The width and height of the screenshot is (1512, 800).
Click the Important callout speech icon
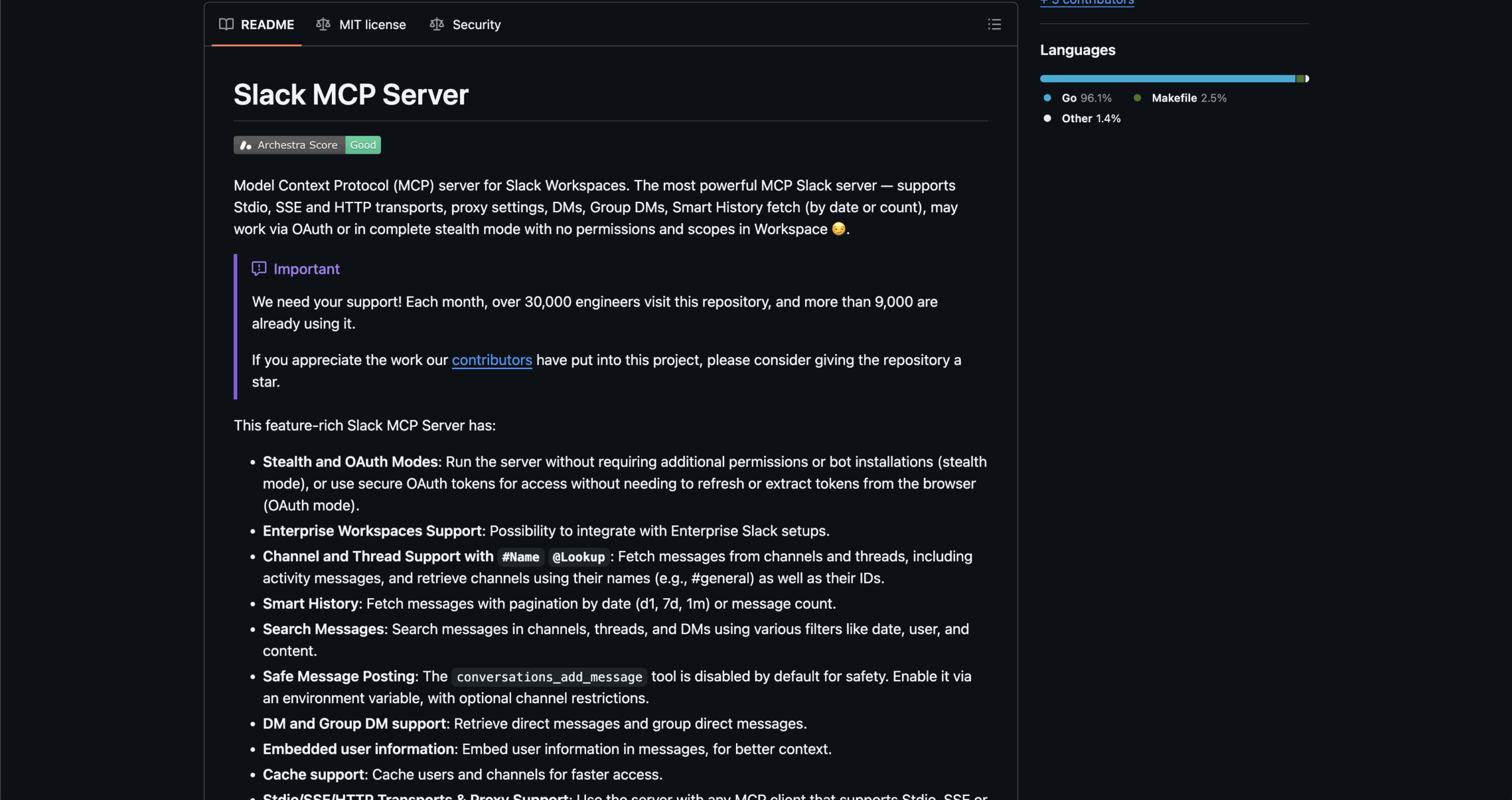(259, 269)
